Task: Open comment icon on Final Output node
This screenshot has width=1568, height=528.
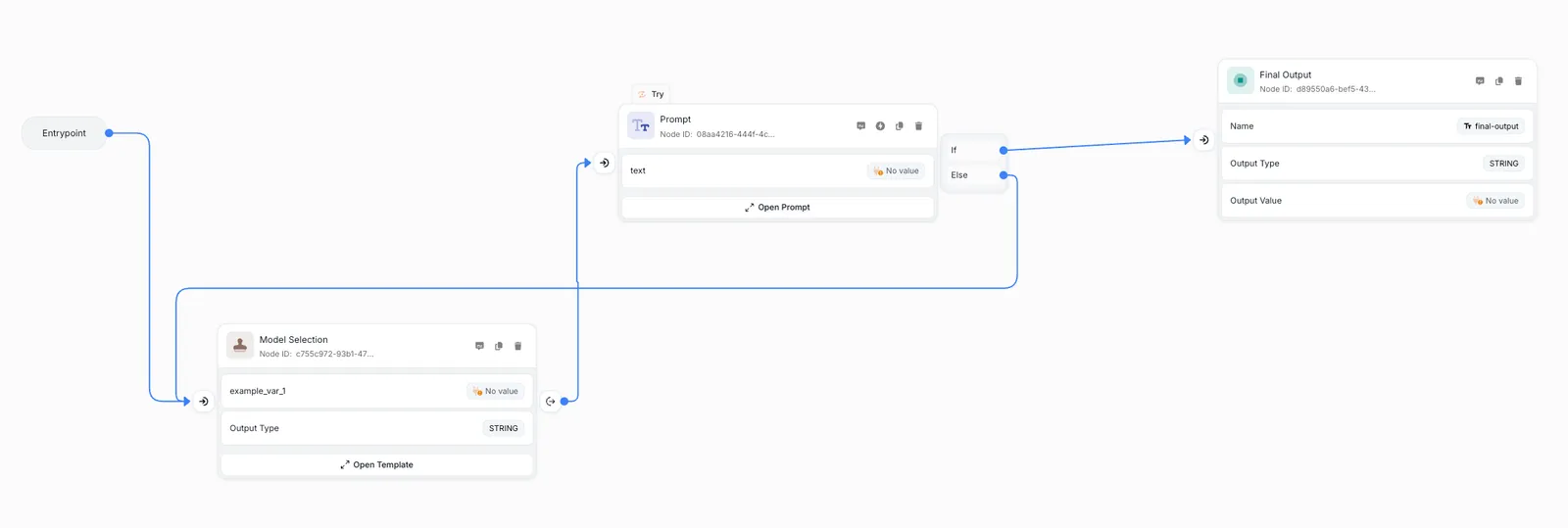Action: 1480,80
